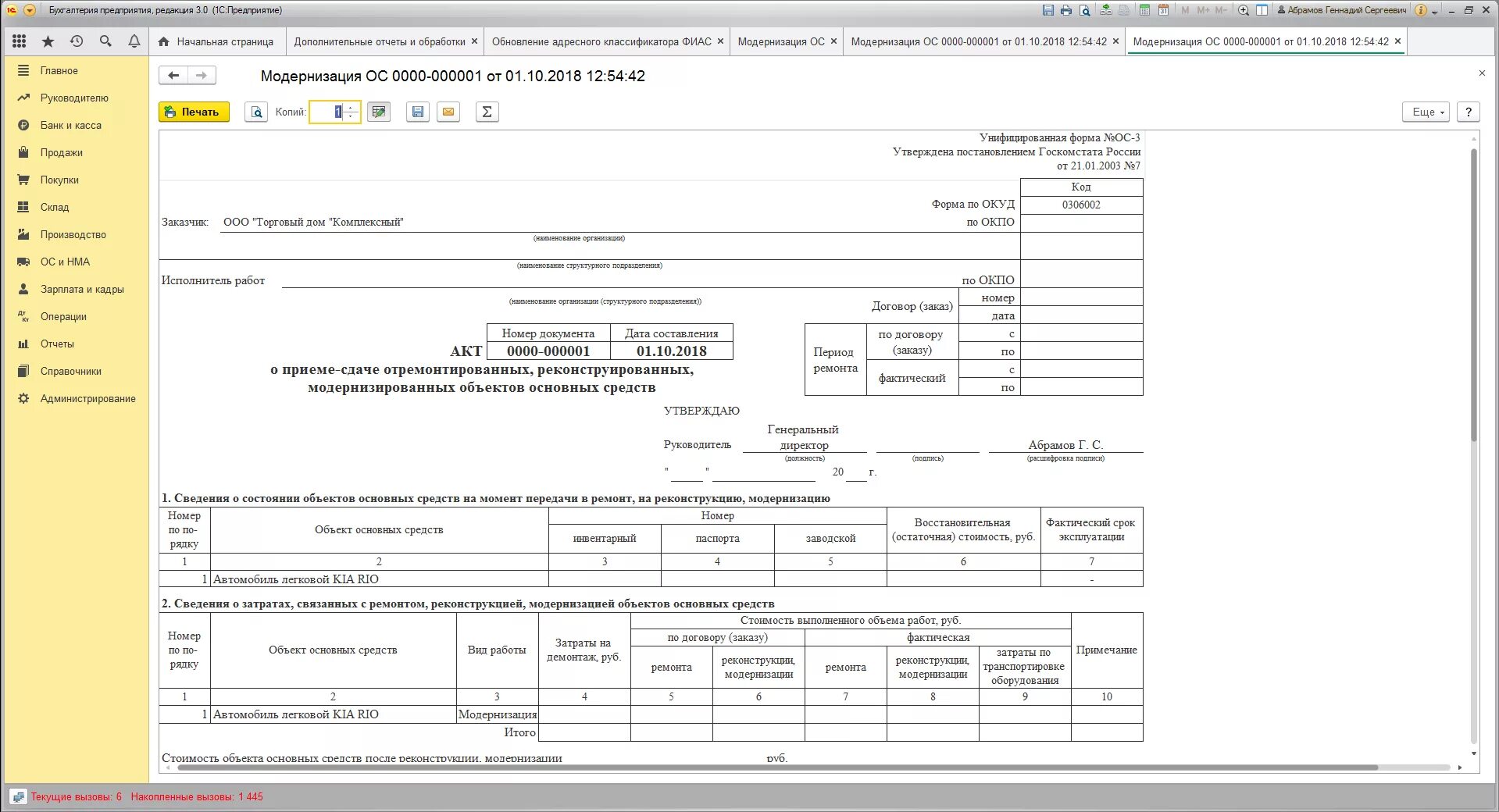Save document with the title bar diskette icon
The image size is (1499, 812).
(x=1048, y=10)
